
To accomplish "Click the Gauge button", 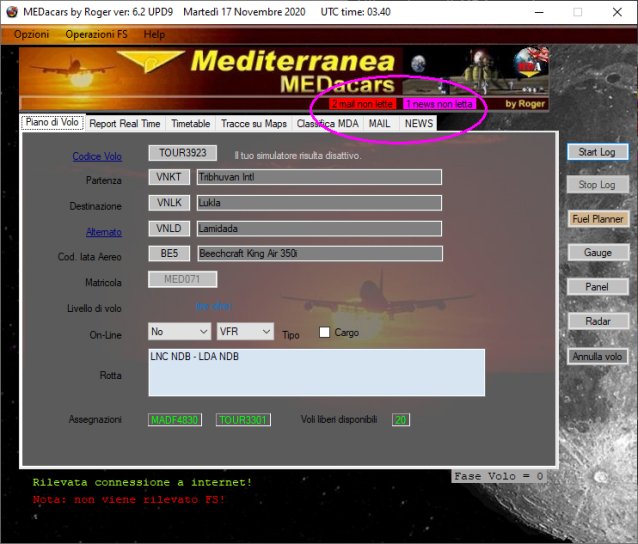I will tap(598, 253).
